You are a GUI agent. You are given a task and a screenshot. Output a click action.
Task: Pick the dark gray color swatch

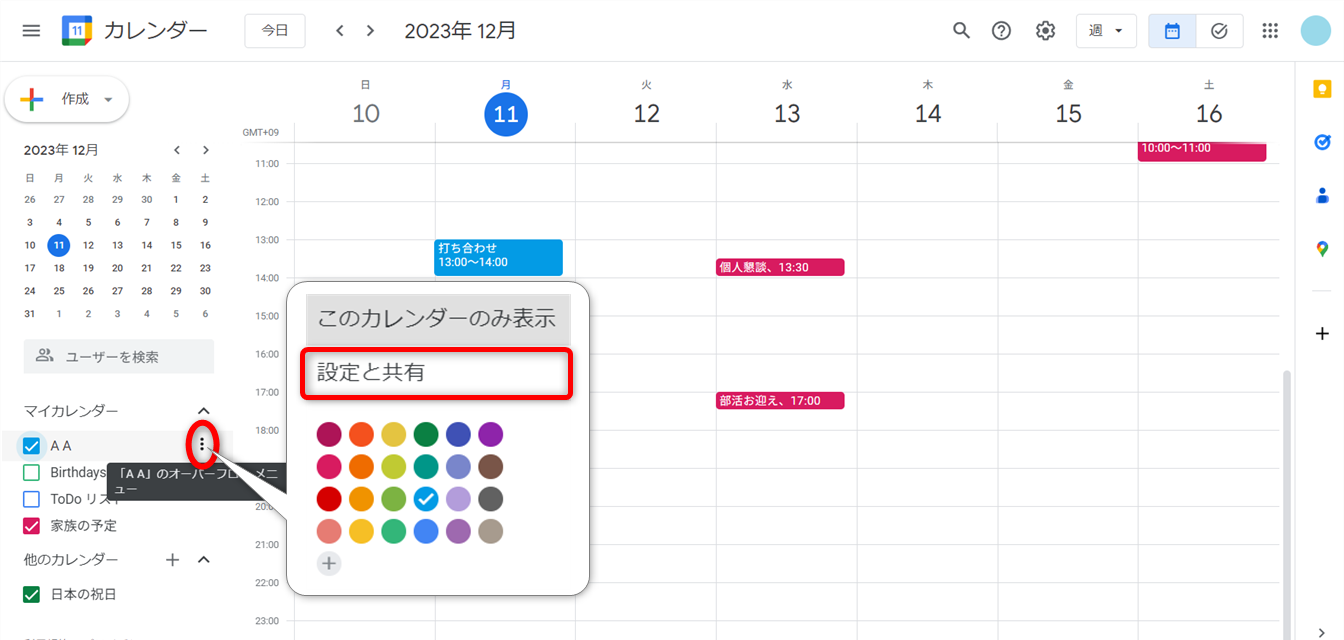click(x=490, y=499)
